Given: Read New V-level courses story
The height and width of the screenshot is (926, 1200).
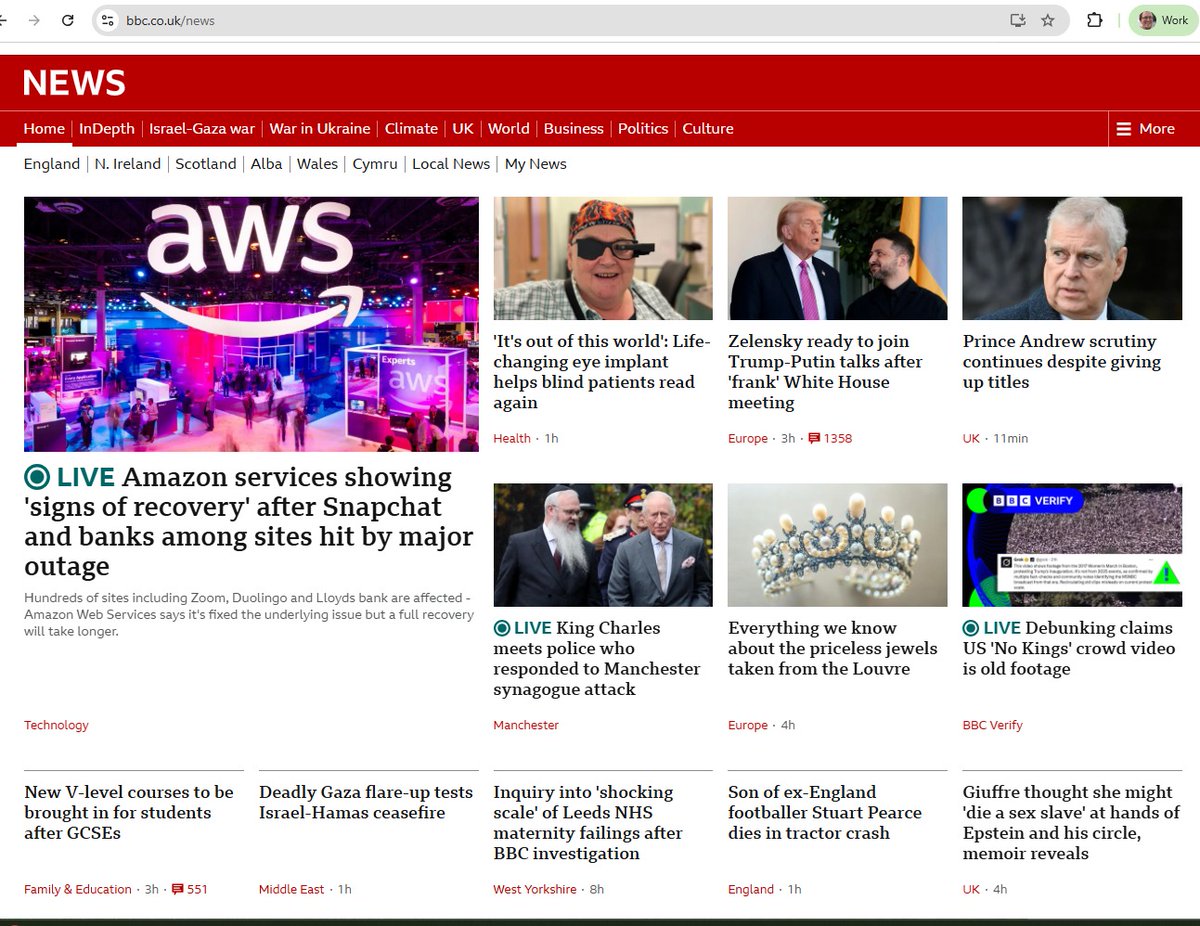Looking at the screenshot, I should coord(129,812).
